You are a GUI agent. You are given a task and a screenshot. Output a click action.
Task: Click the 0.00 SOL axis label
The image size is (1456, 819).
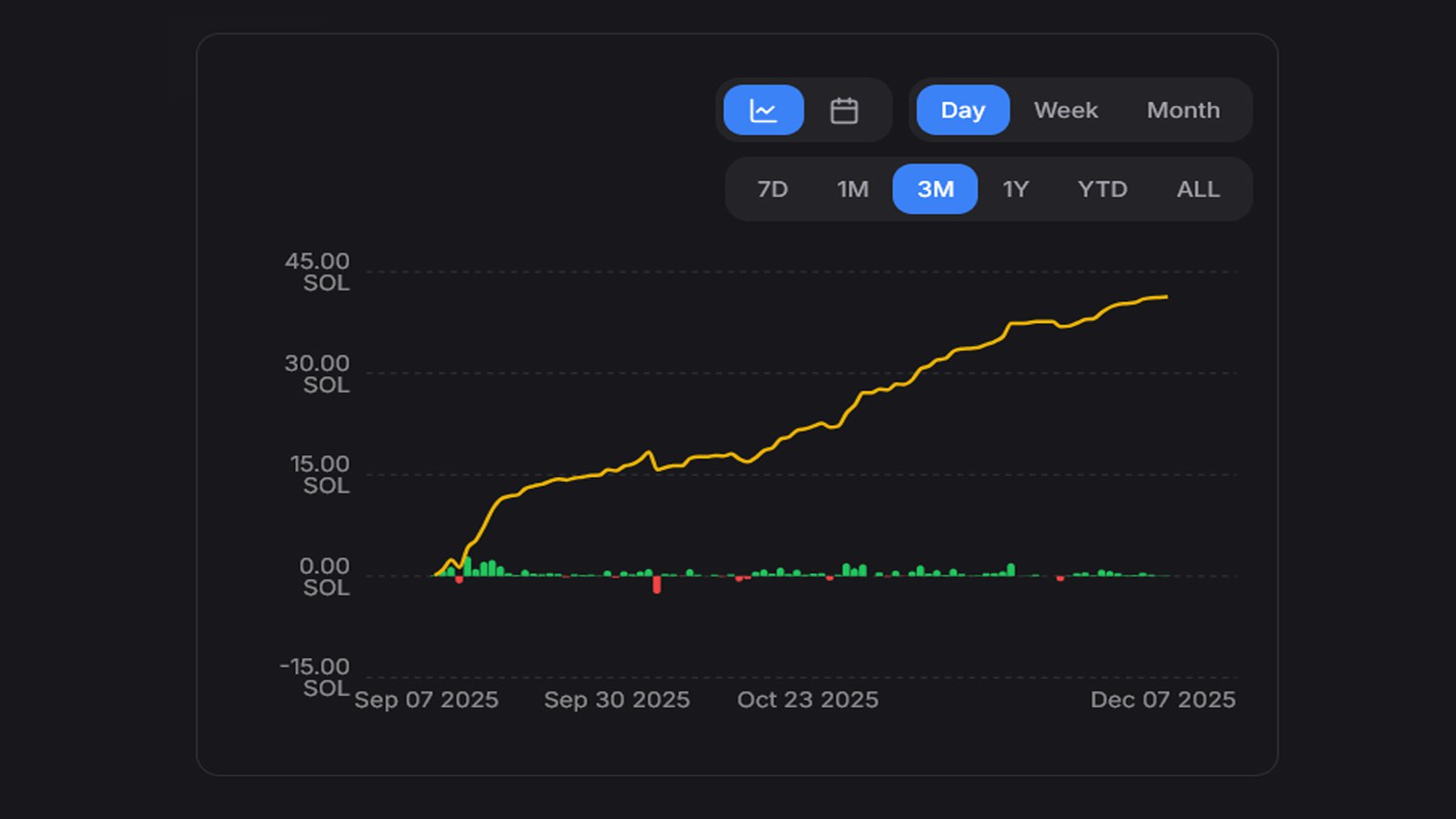click(325, 577)
